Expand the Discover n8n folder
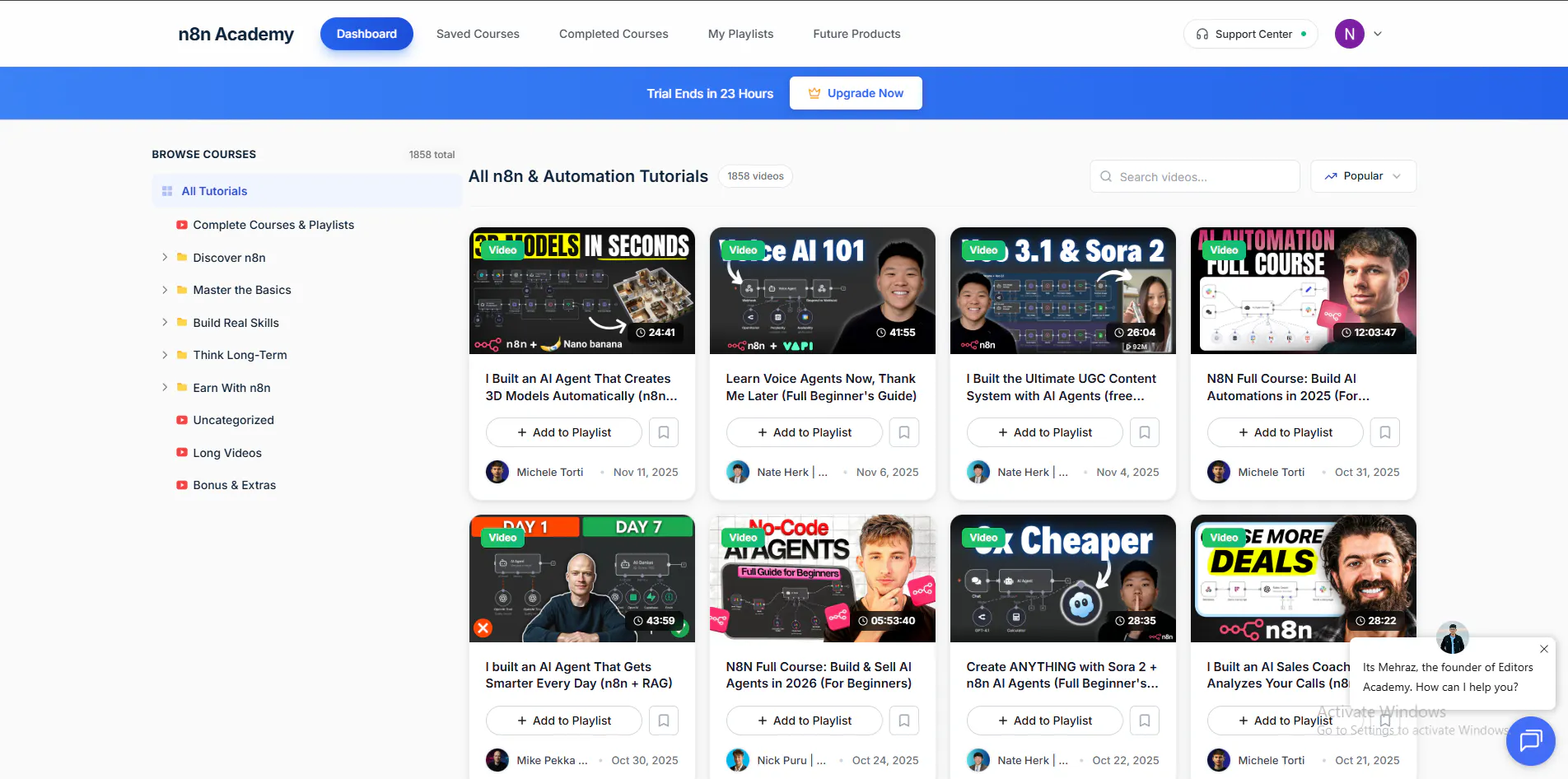 tap(165, 257)
